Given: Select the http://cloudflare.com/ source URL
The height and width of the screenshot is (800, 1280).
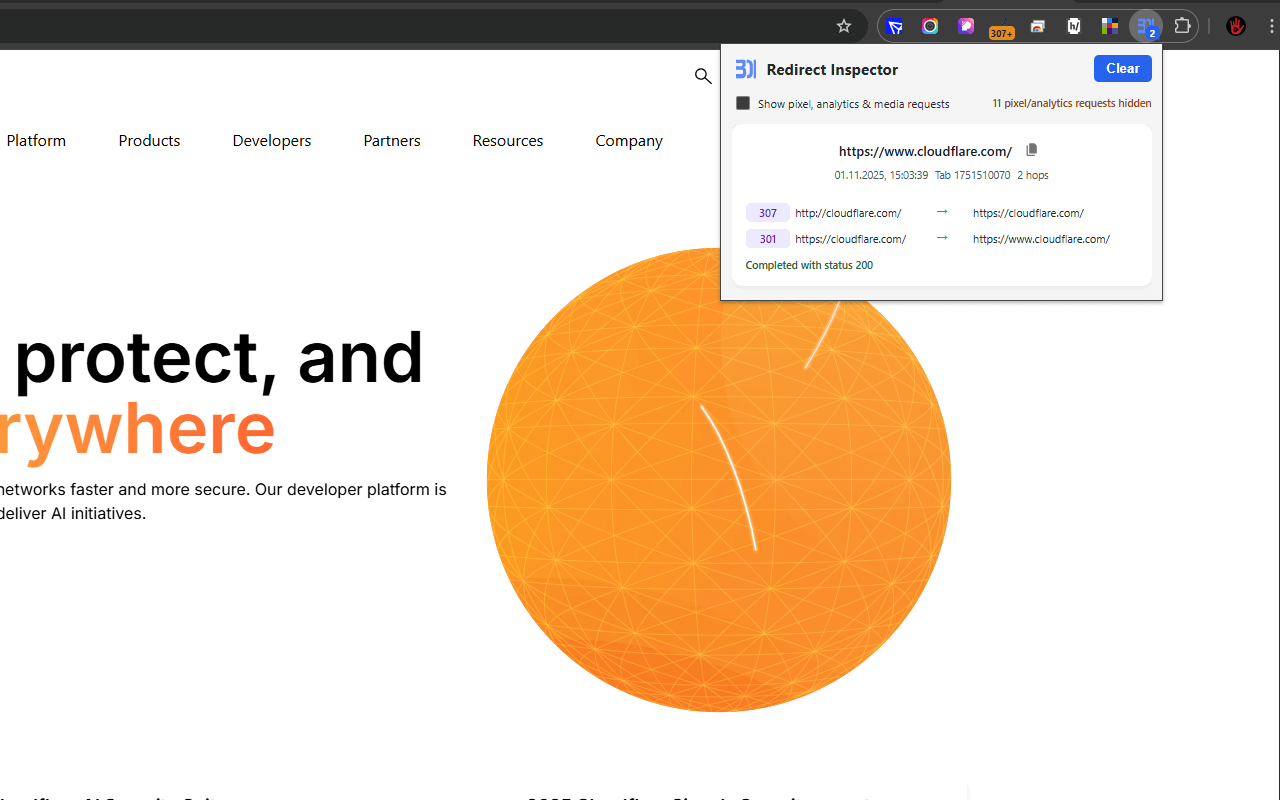Looking at the screenshot, I should coord(848,213).
